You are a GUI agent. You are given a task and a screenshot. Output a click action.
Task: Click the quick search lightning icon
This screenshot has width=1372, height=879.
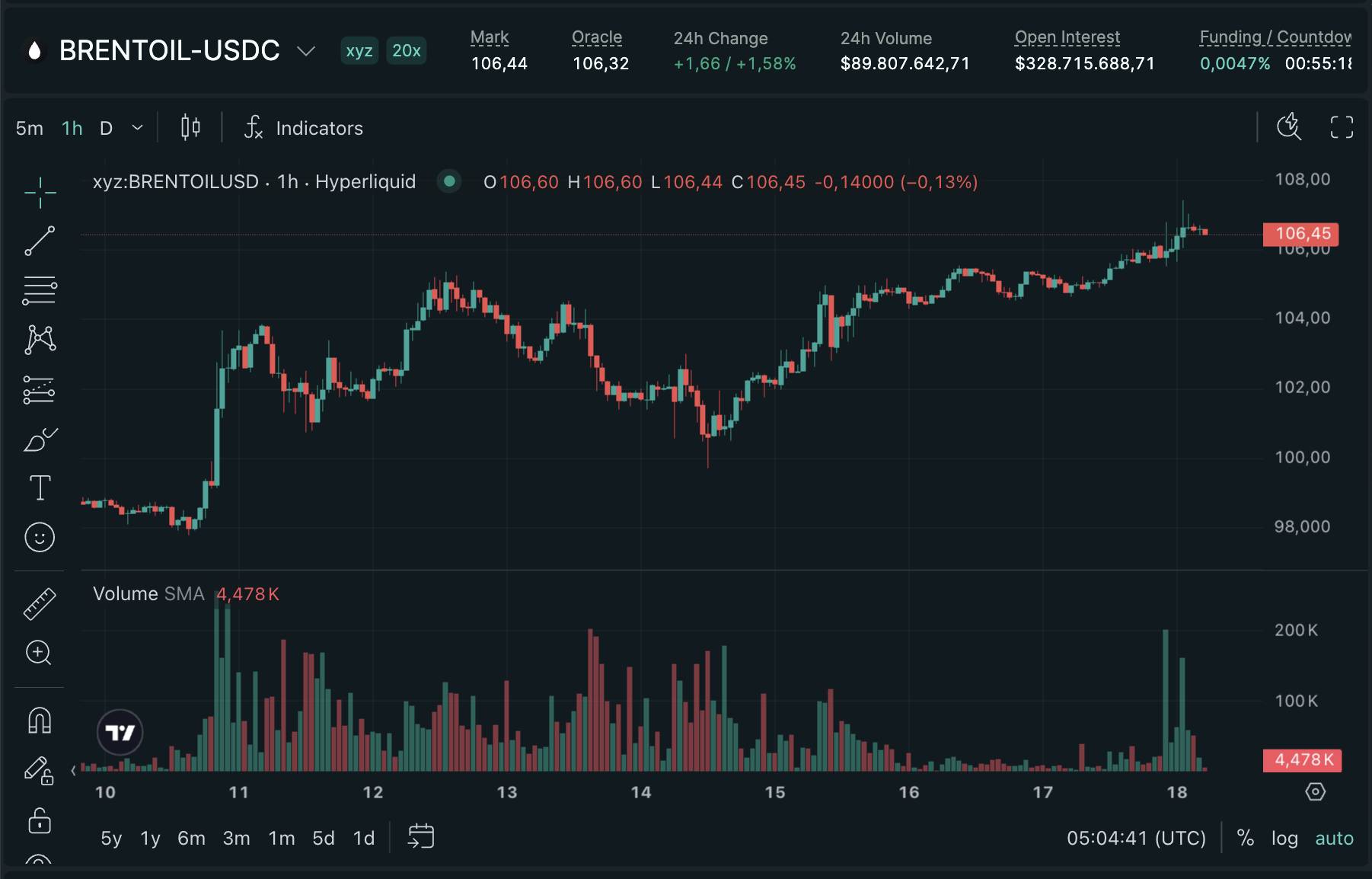coord(1289,126)
